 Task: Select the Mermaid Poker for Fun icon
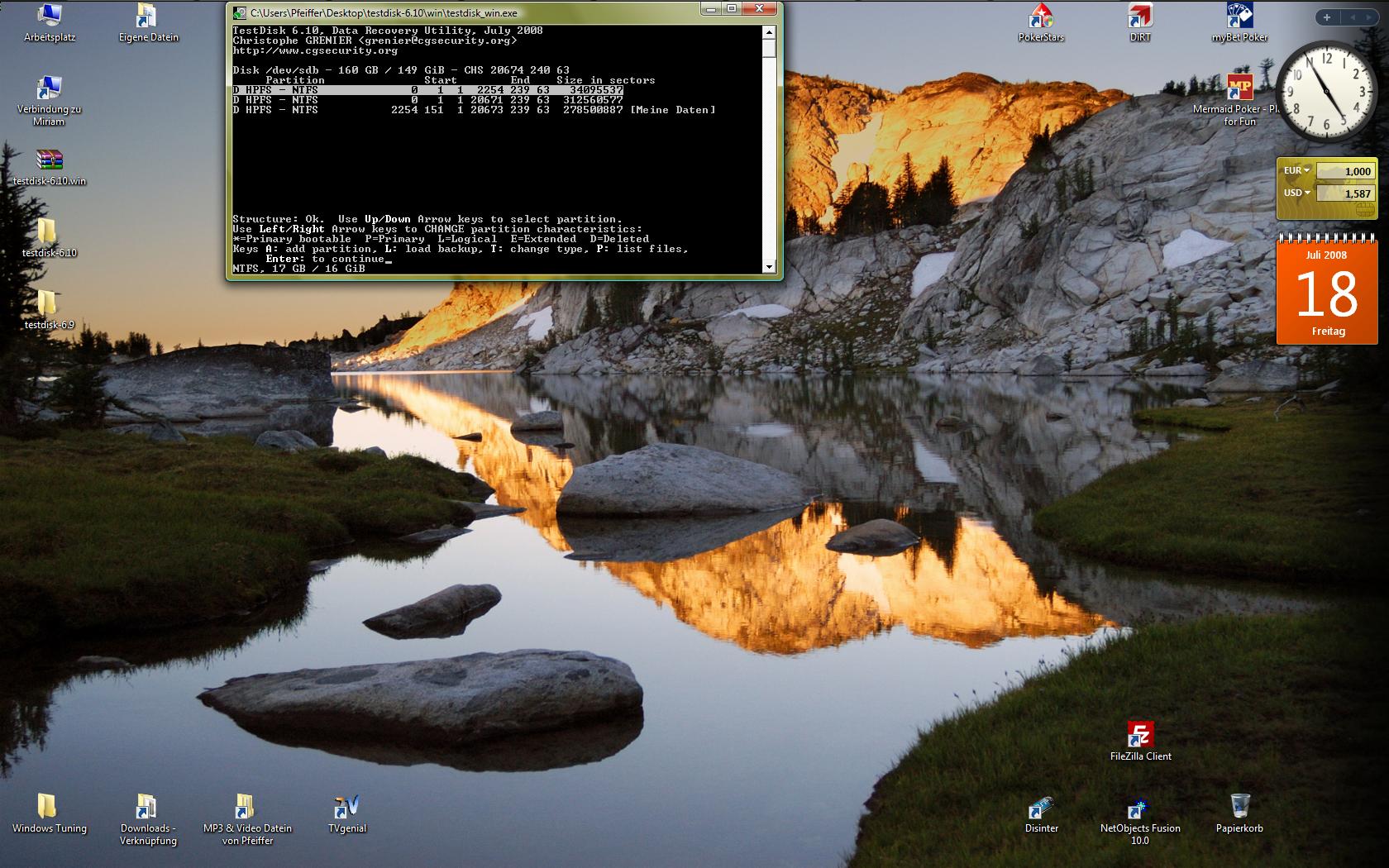pyautogui.click(x=1239, y=101)
